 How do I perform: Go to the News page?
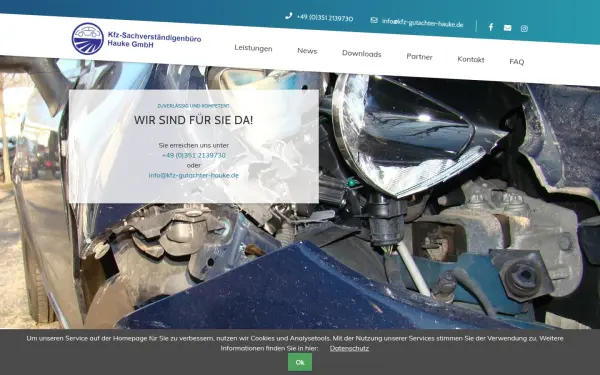pyautogui.click(x=307, y=51)
